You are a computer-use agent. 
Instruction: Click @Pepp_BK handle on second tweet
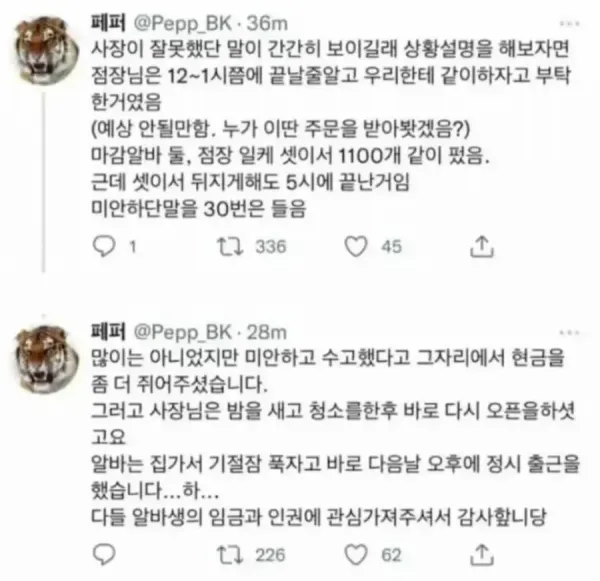[x=183, y=333]
